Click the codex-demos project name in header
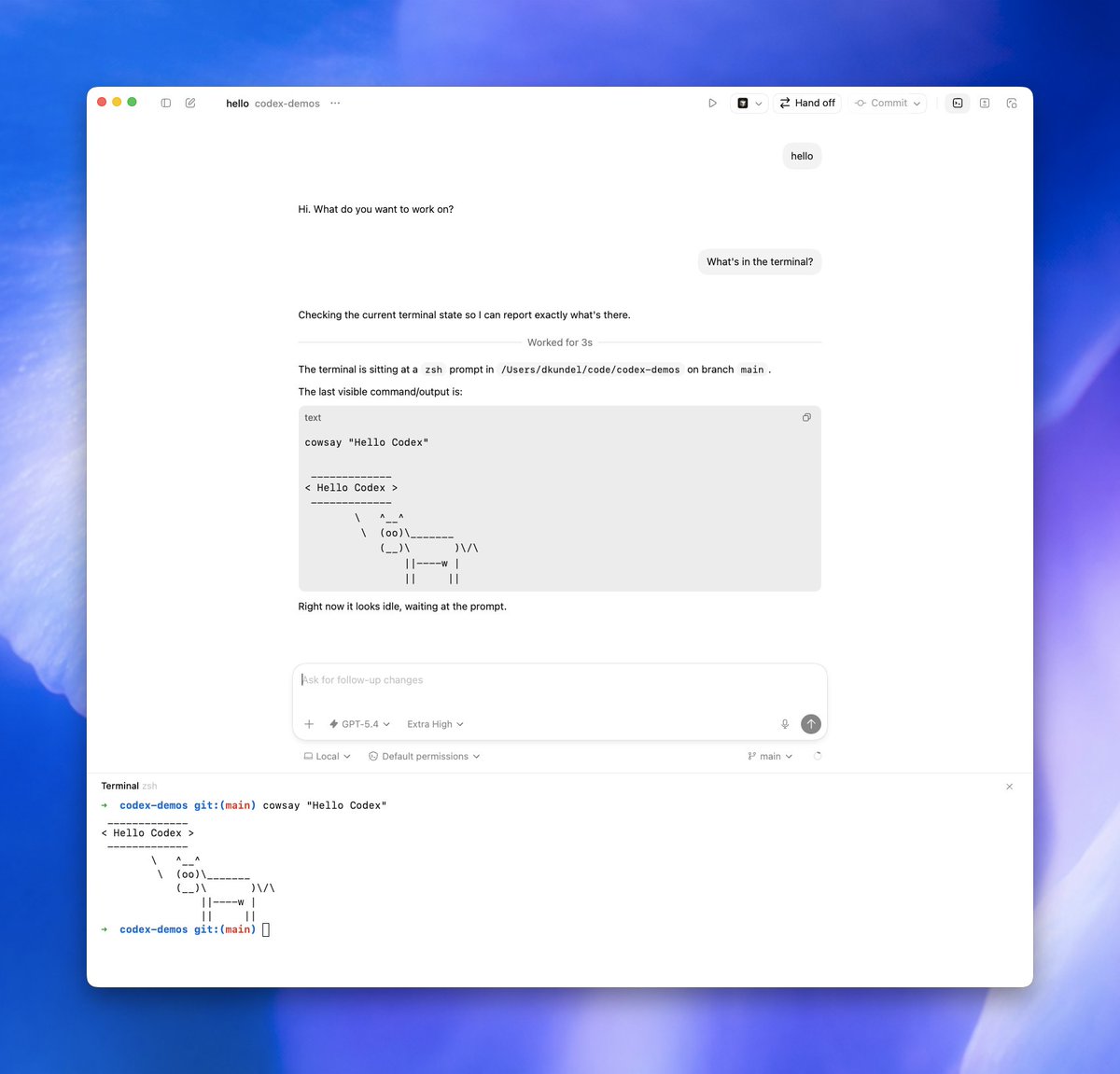The width and height of the screenshot is (1120, 1074). pos(287,104)
